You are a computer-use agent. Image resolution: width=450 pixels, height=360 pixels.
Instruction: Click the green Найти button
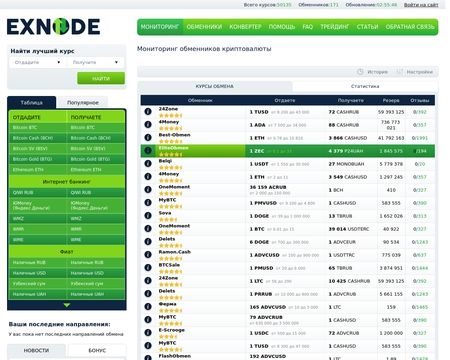coord(101,78)
